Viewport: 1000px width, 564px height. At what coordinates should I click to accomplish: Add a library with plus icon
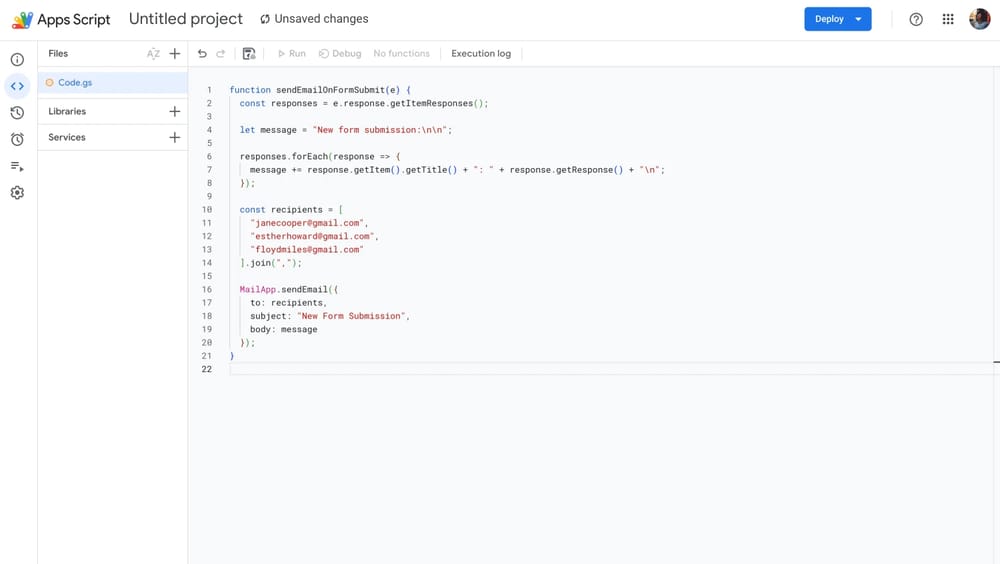(175, 111)
